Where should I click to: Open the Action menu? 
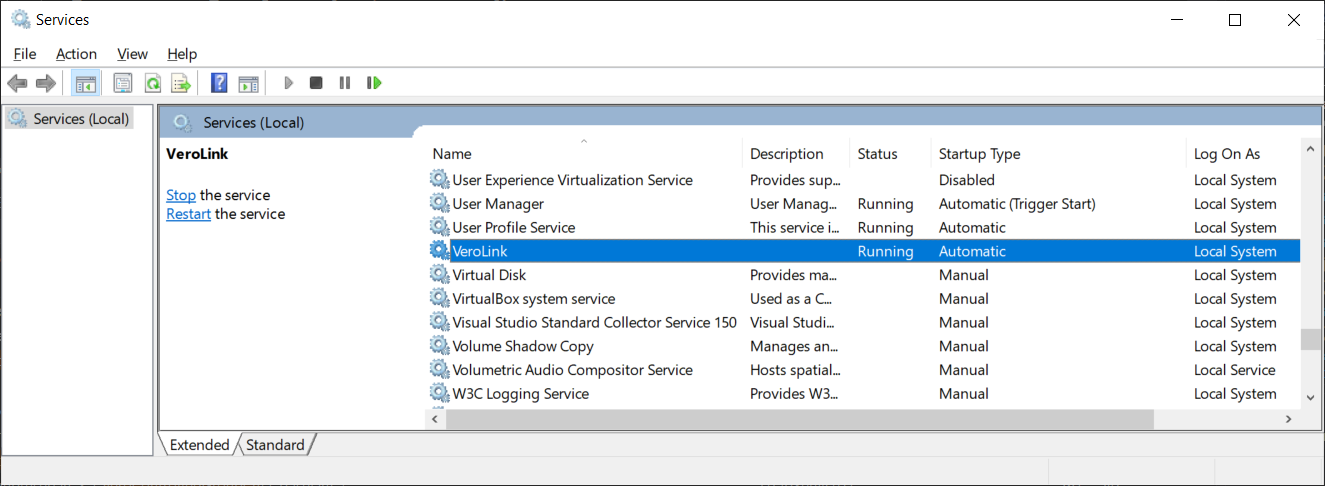[76, 54]
